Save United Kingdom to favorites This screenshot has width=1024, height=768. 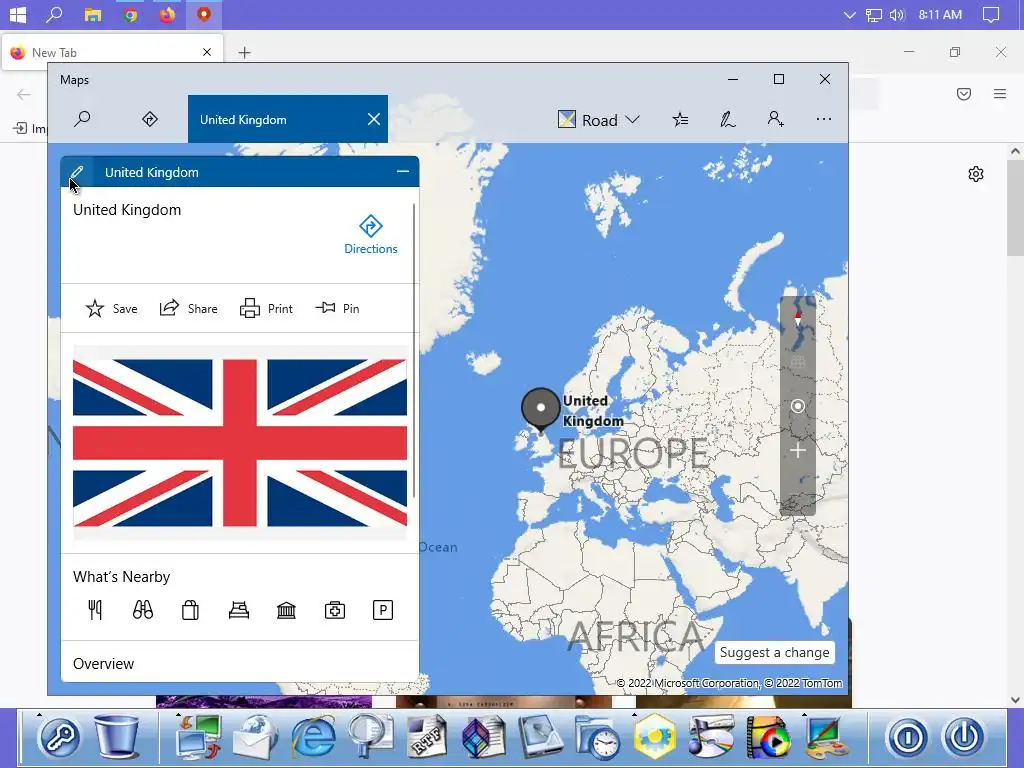111,308
